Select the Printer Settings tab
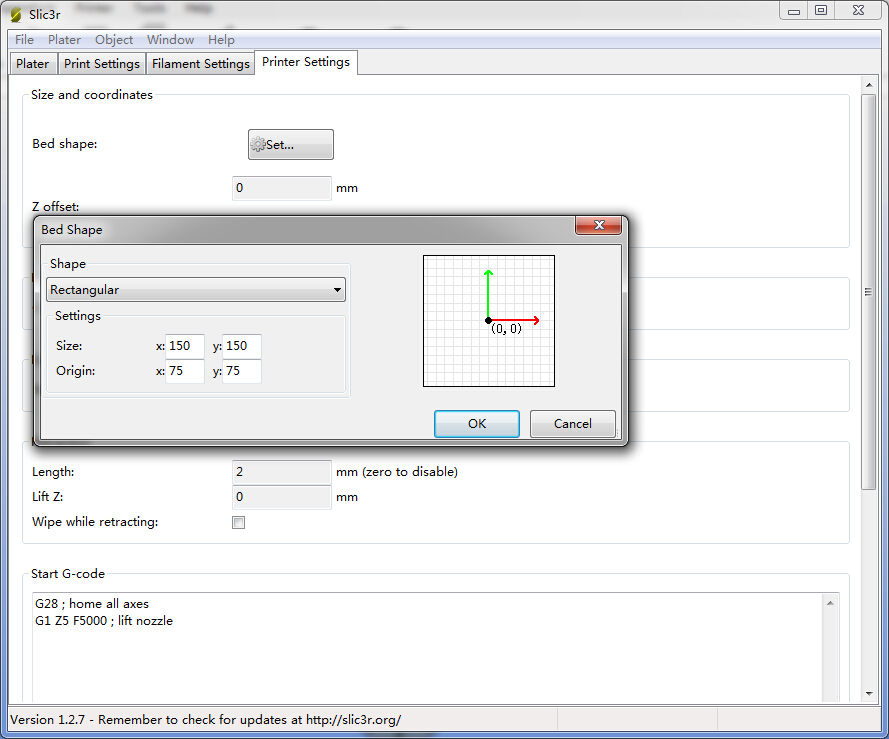The height and width of the screenshot is (739, 889). tap(306, 62)
